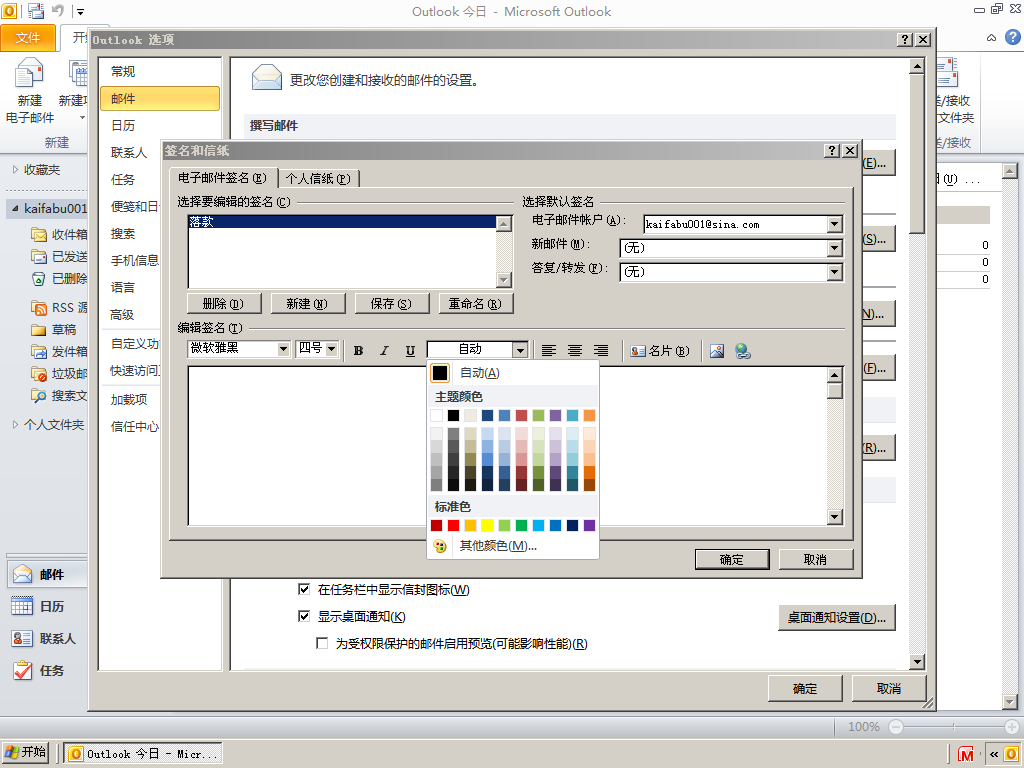Toggle 在任务栏中显示信封图标(W) checkbox
This screenshot has width=1024, height=768.
[304, 589]
